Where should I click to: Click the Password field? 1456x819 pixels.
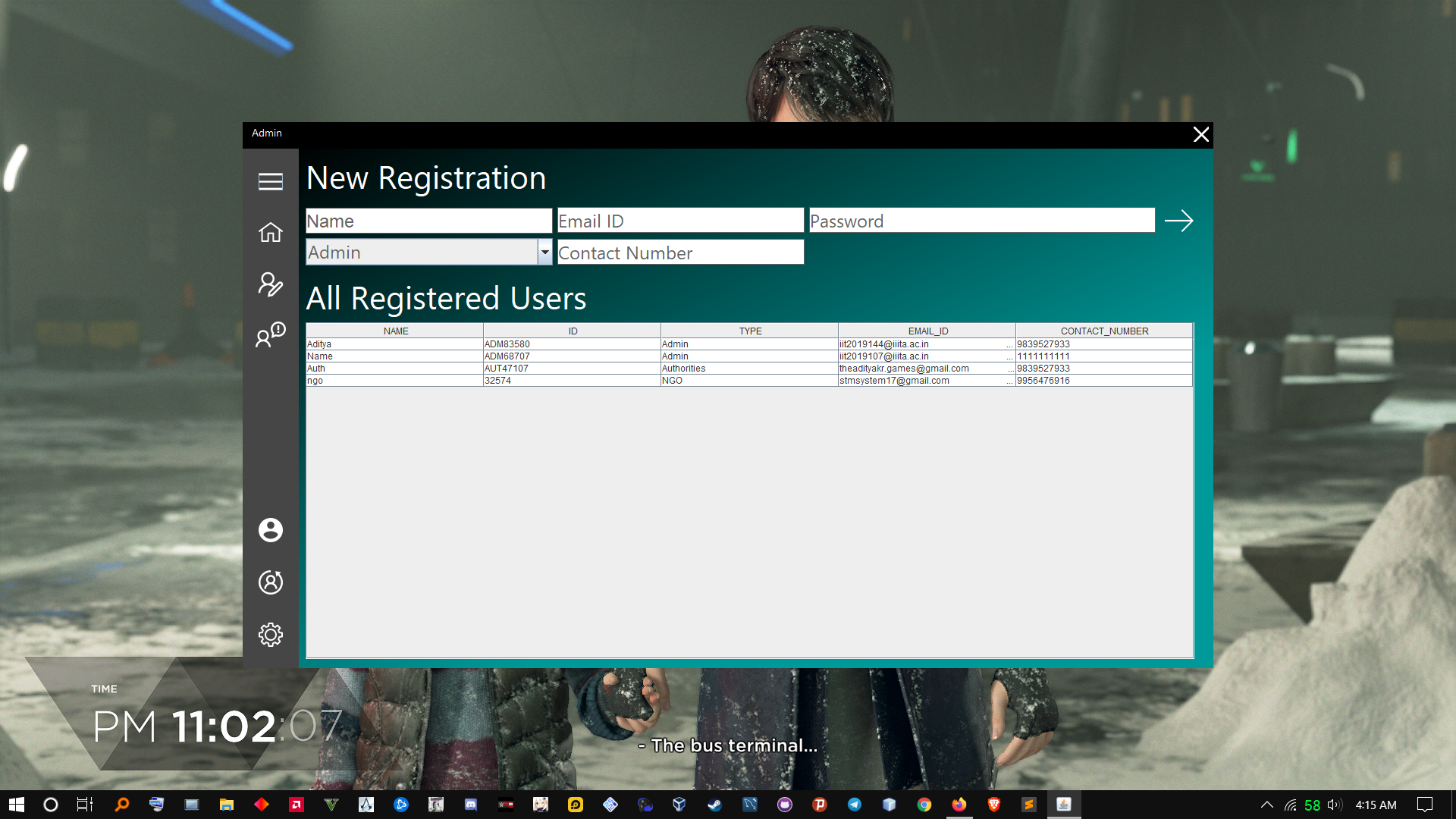point(981,221)
